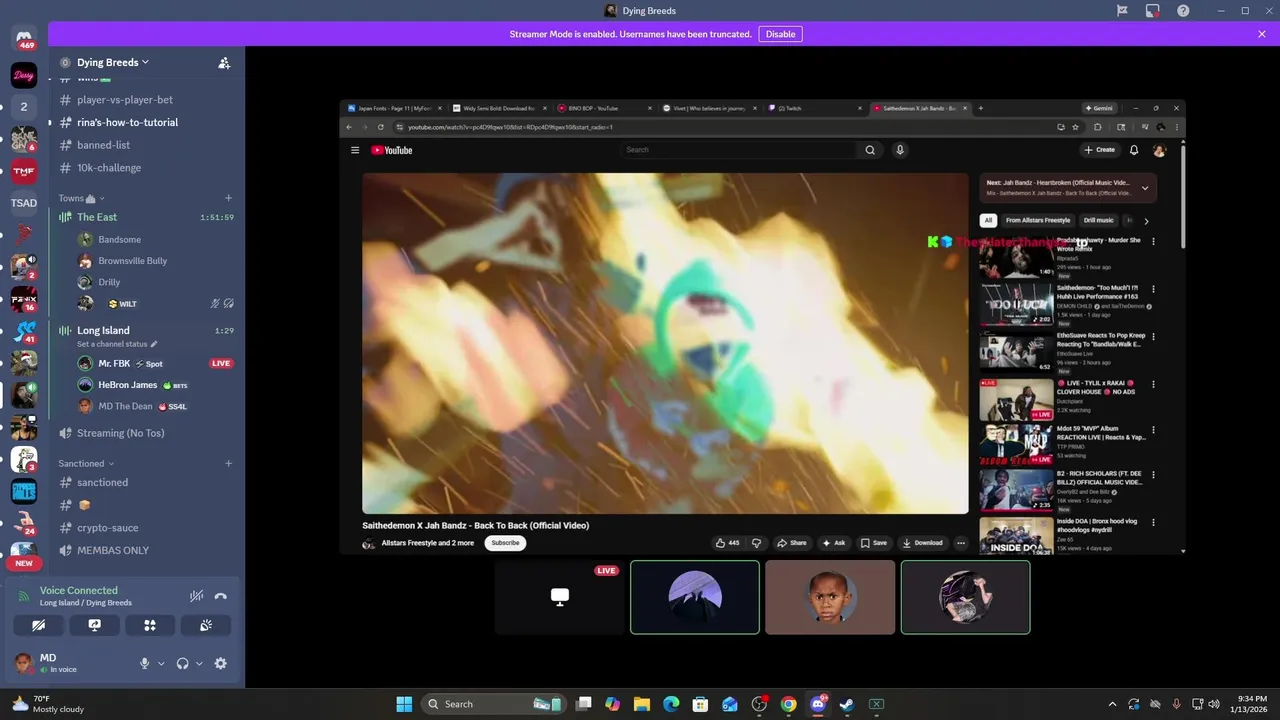The width and height of the screenshot is (1280, 720).
Task: Click the YouTube logo in the streamed browser
Action: (x=392, y=150)
